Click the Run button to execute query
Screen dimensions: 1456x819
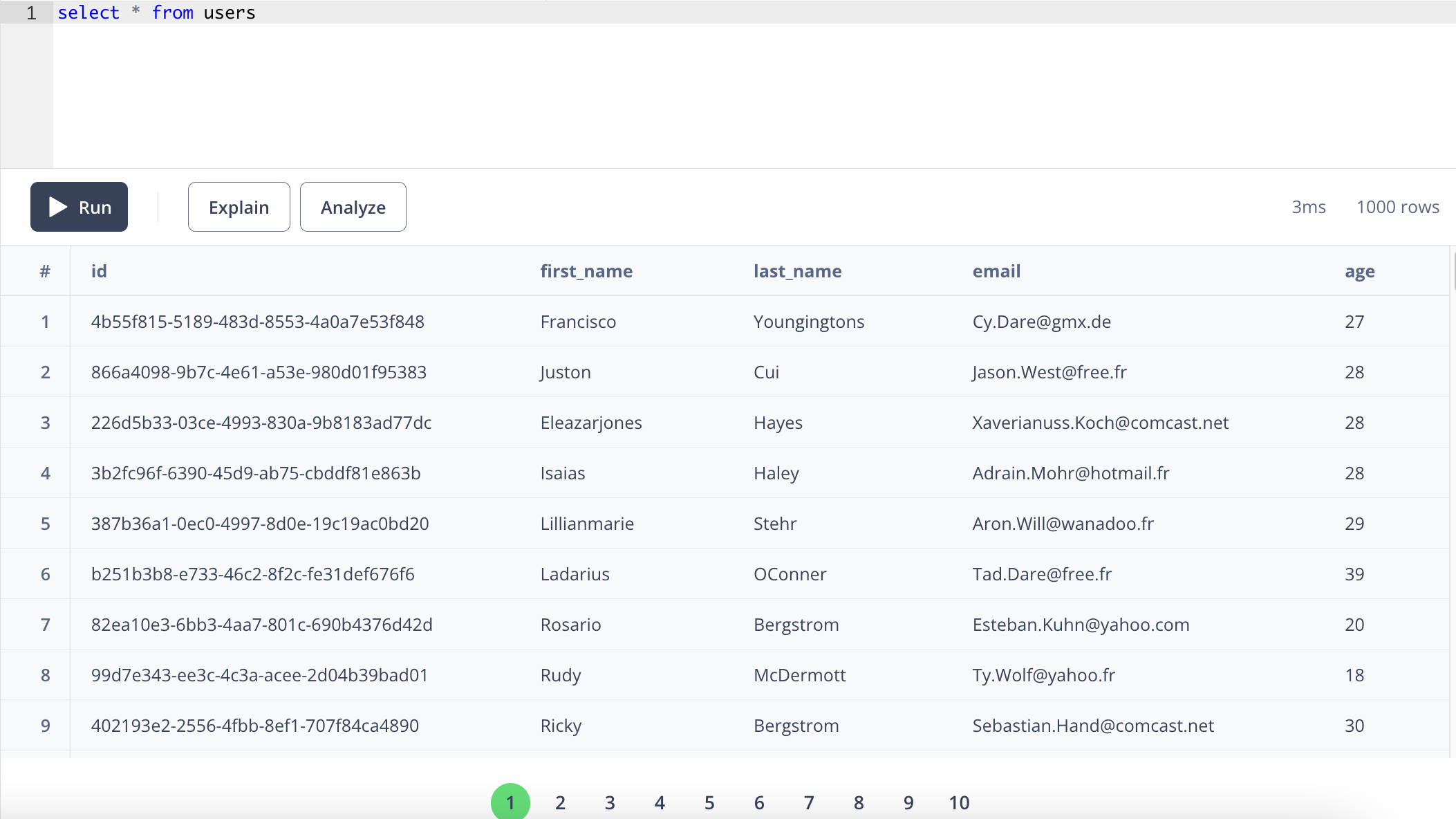pyautogui.click(x=79, y=207)
